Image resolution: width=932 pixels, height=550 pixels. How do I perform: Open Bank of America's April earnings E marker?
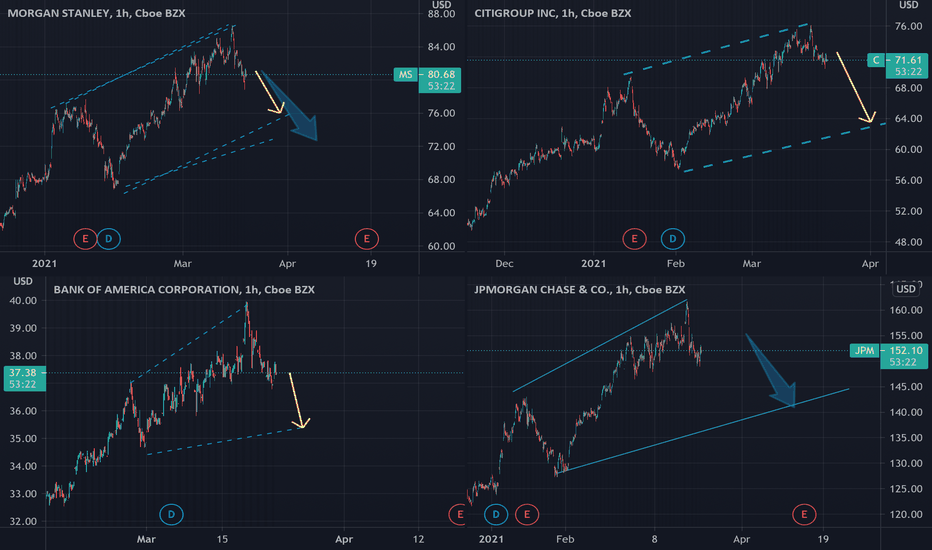(459, 514)
